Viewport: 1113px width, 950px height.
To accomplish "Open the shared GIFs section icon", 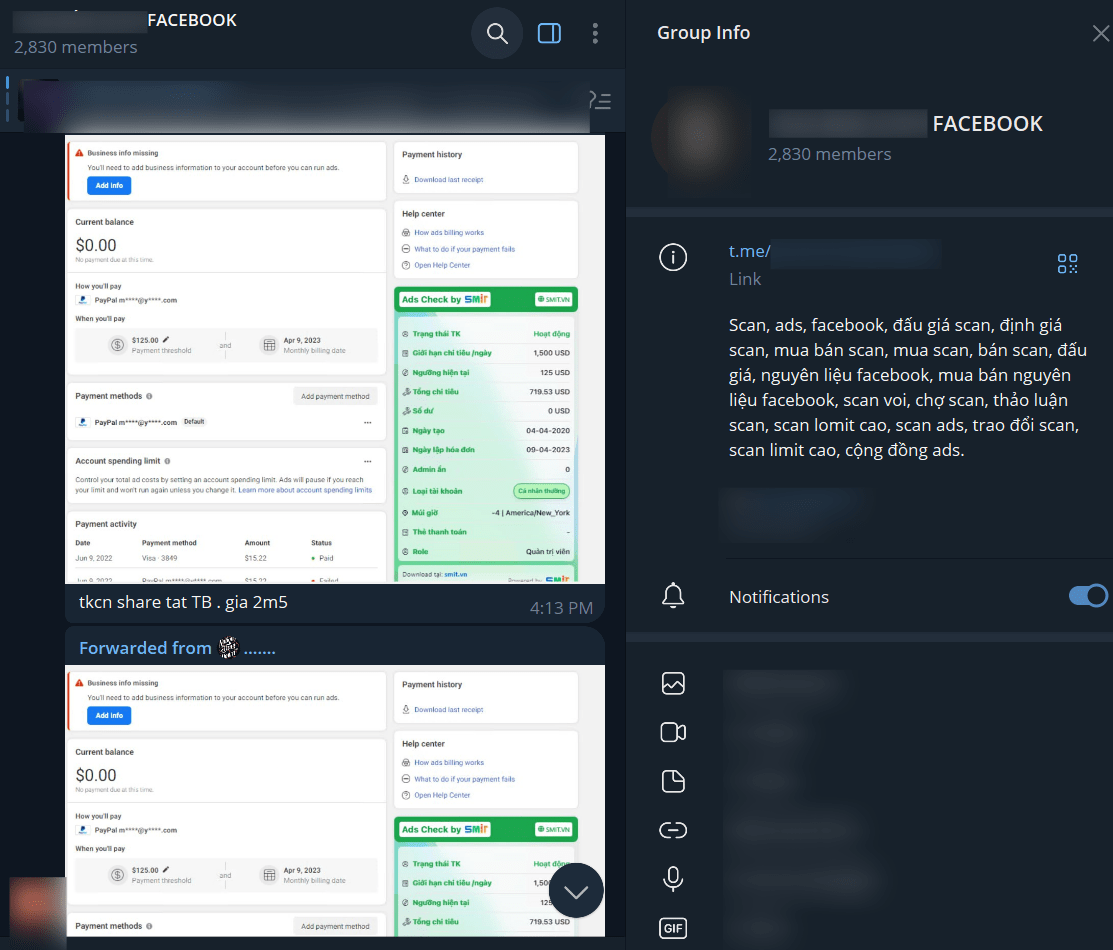I will [672, 928].
